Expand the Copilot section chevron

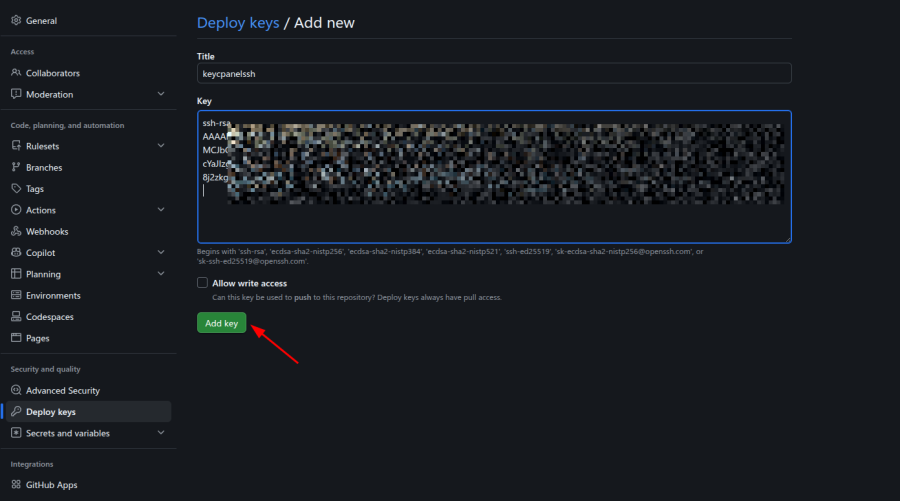tap(161, 253)
